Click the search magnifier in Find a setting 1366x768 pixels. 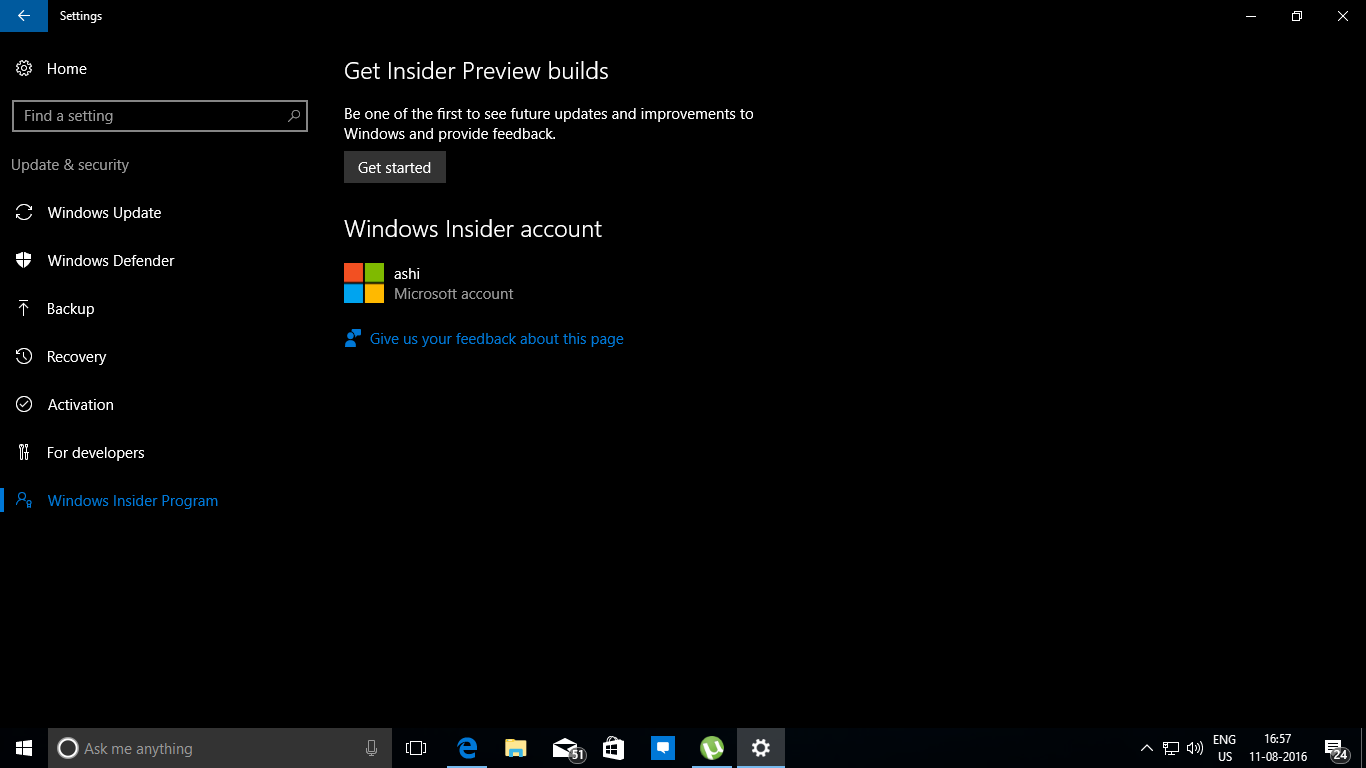pyautogui.click(x=294, y=116)
